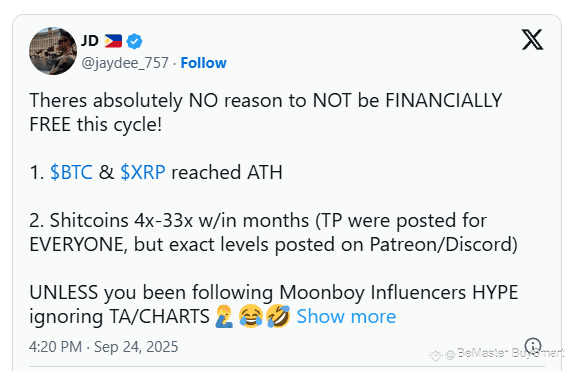Click the blue verified badge beside JD
Image resolution: width=572 pixels, height=371 pixels.
click(x=134, y=41)
